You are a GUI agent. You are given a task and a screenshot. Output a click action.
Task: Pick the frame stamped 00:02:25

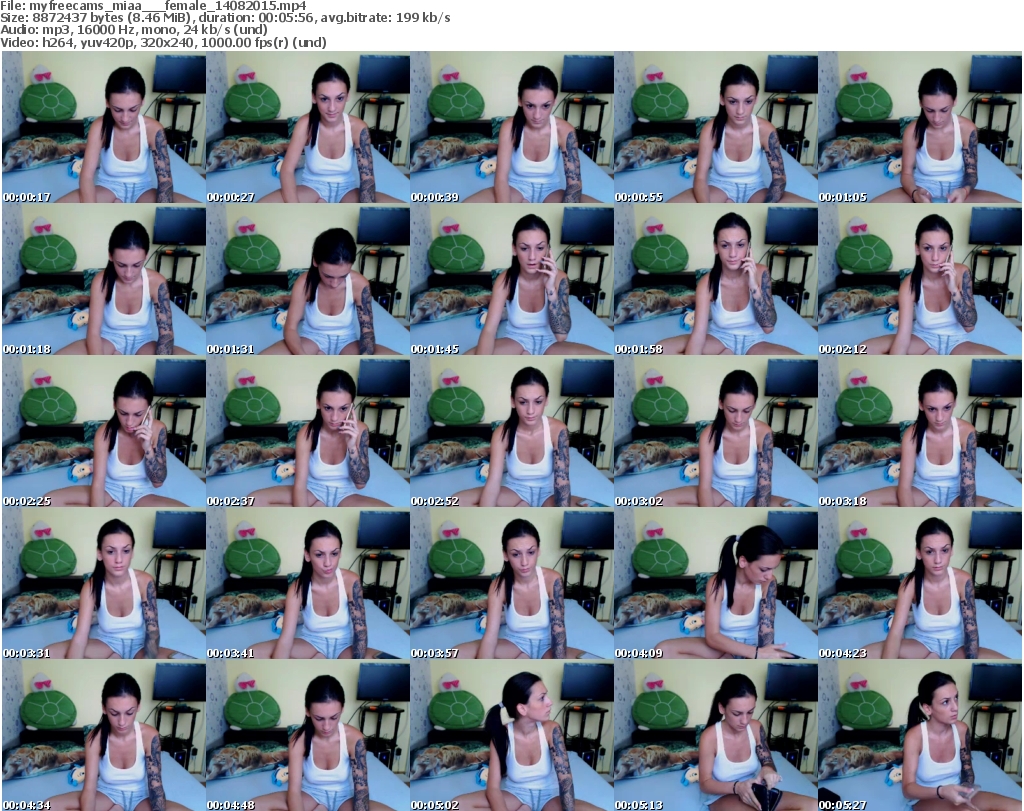tap(104, 432)
